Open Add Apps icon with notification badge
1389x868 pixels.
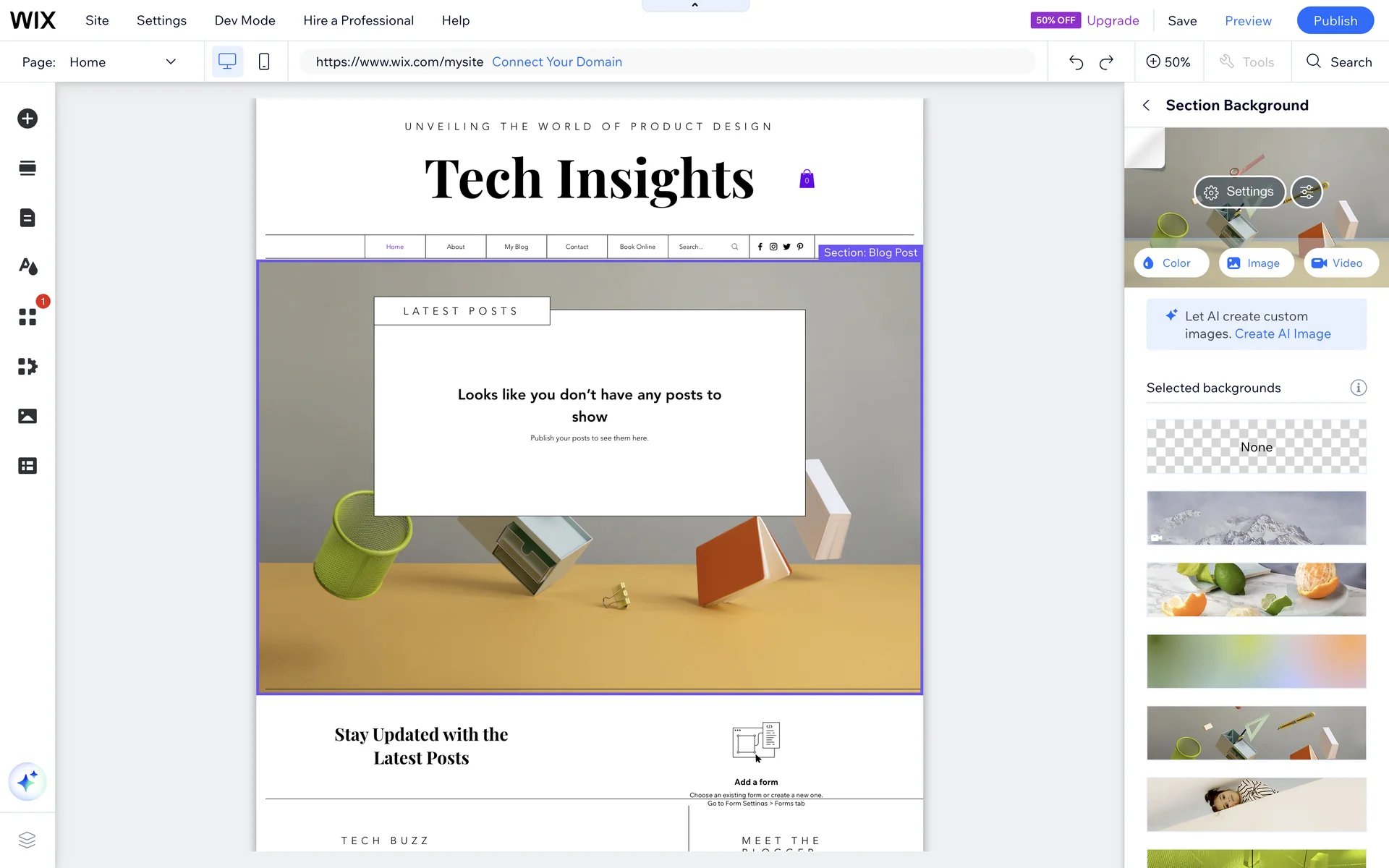point(27,317)
